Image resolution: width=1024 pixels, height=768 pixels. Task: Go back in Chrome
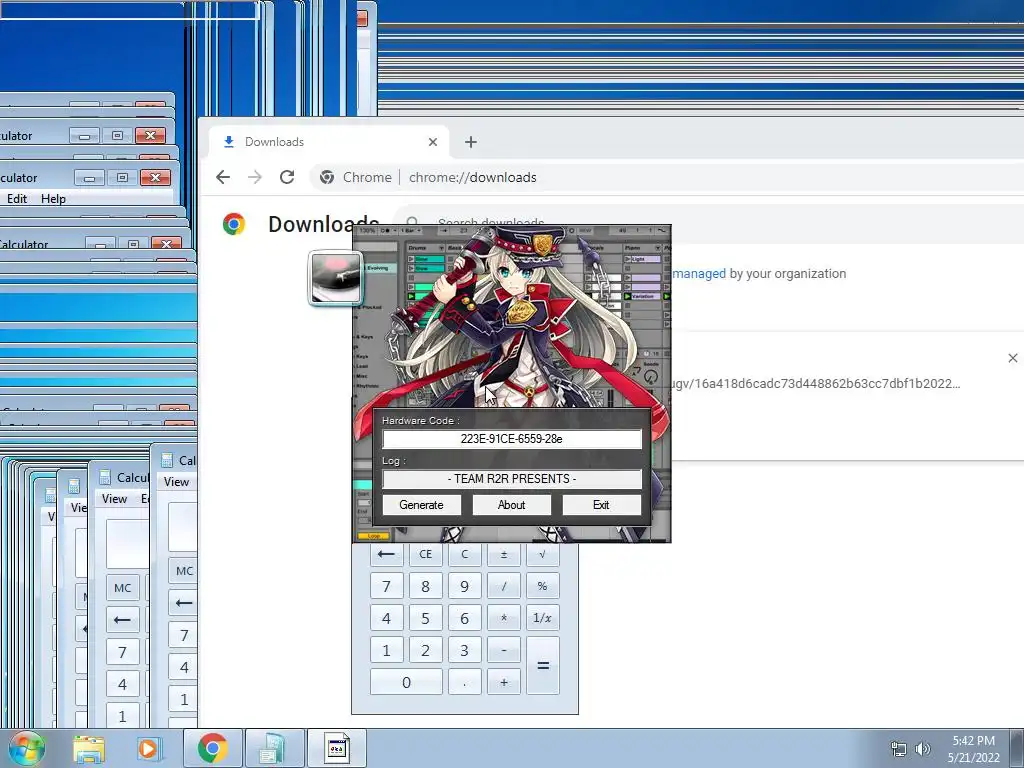point(223,177)
